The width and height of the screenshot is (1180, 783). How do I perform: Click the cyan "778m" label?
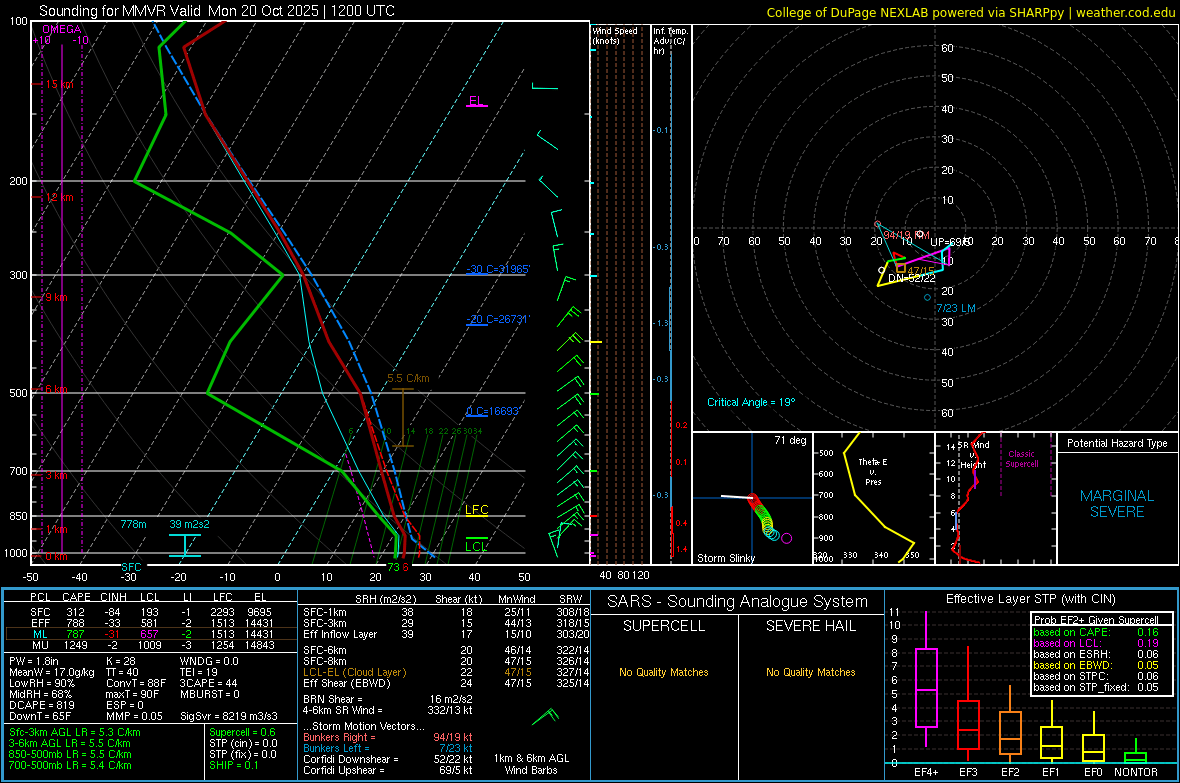(133, 524)
